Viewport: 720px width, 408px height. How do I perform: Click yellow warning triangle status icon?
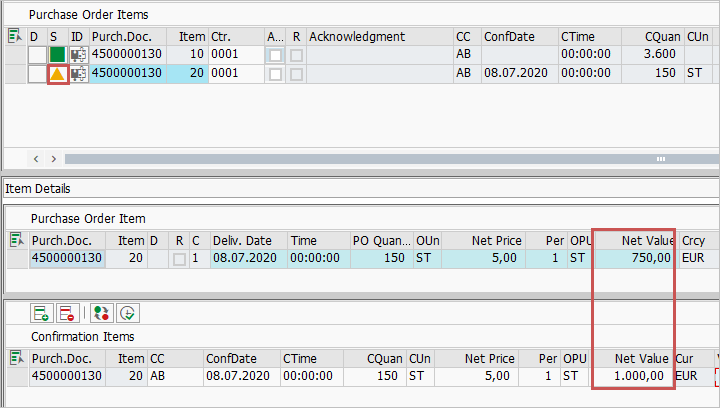tap(58, 73)
